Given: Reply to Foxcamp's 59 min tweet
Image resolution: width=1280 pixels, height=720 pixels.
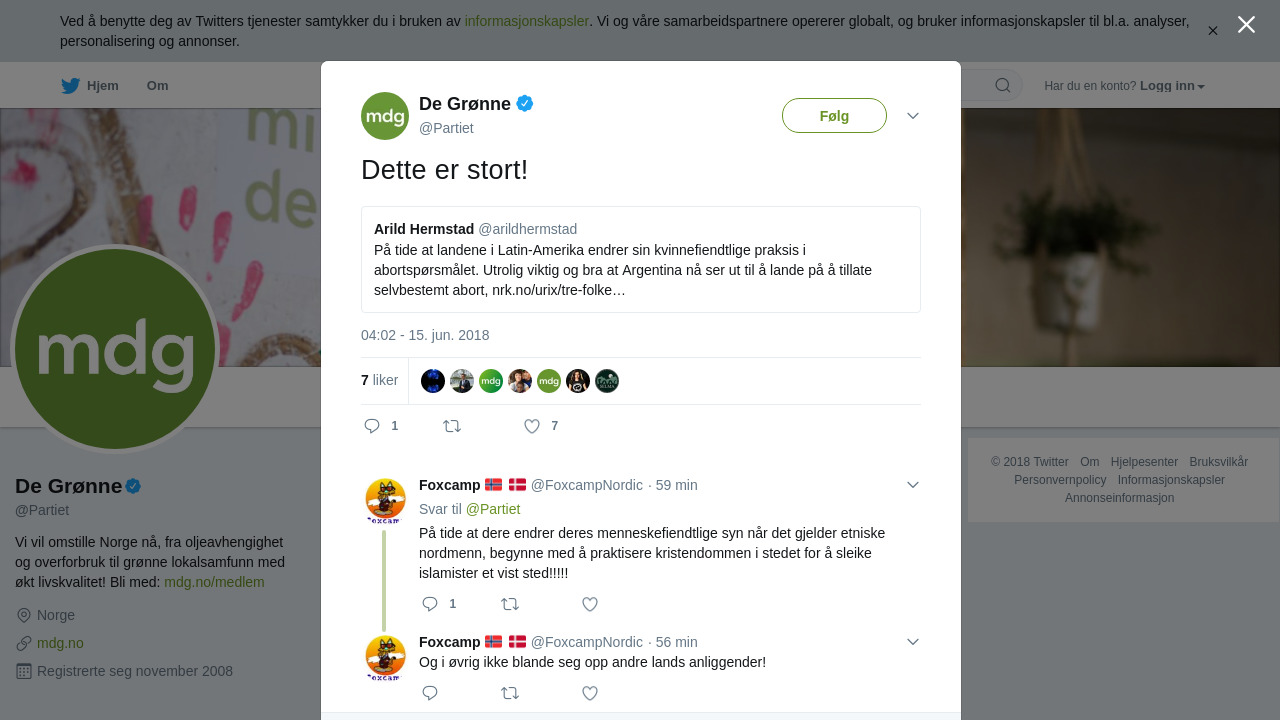Looking at the screenshot, I should [430, 604].
